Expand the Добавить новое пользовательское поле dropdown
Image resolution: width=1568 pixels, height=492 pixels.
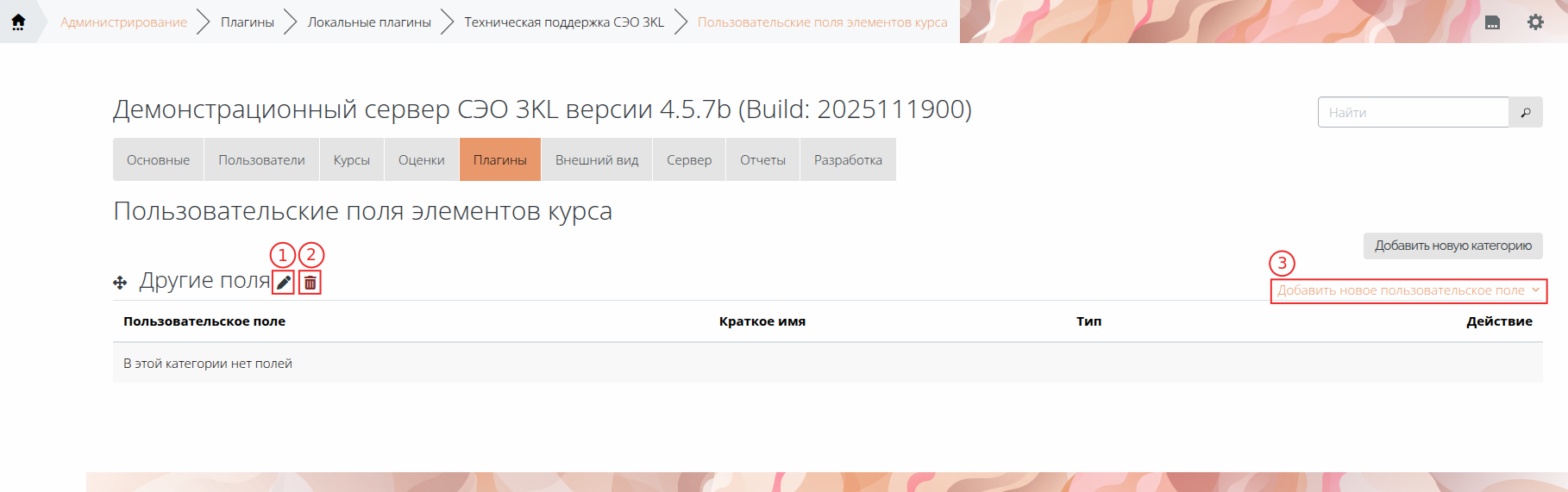pos(1408,291)
